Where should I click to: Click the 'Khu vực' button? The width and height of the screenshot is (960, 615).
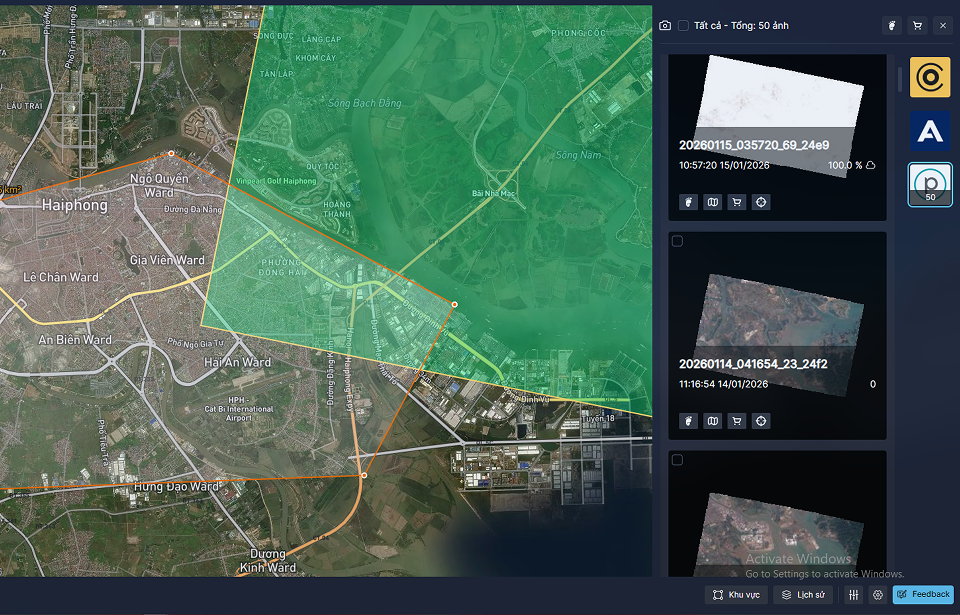[x=736, y=595]
